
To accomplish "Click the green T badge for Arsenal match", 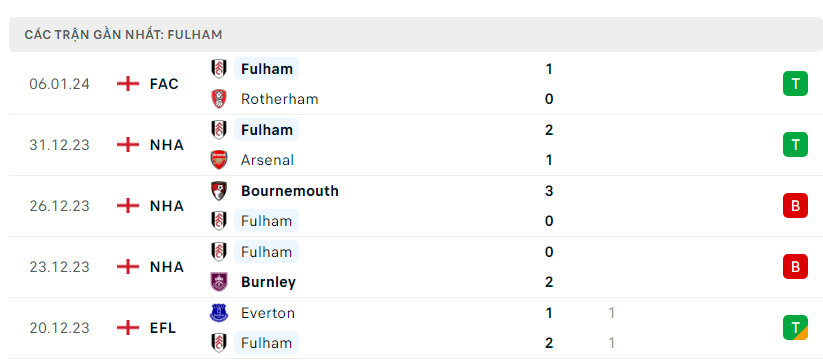I will coord(795,145).
